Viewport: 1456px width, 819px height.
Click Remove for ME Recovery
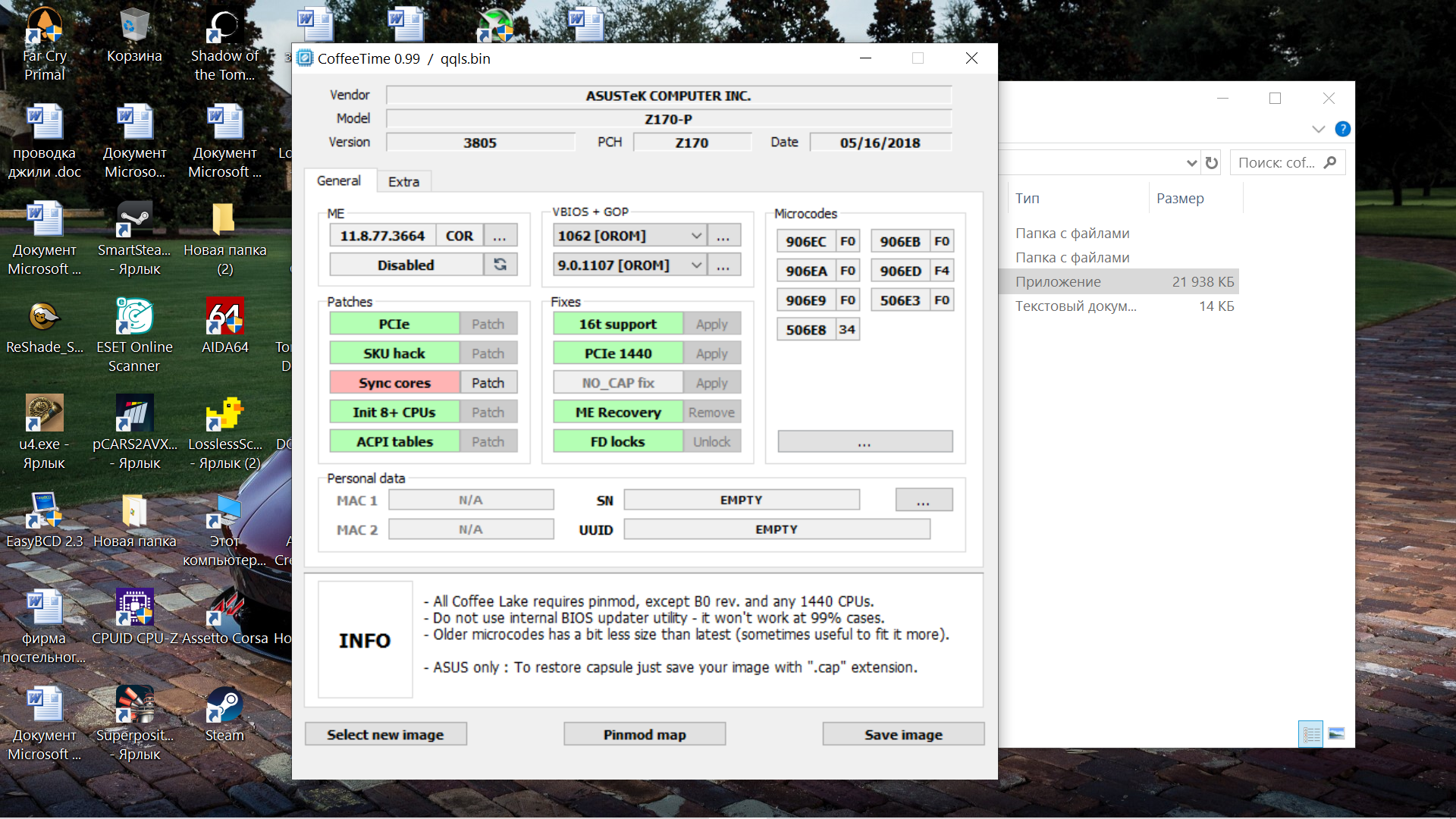711,413
